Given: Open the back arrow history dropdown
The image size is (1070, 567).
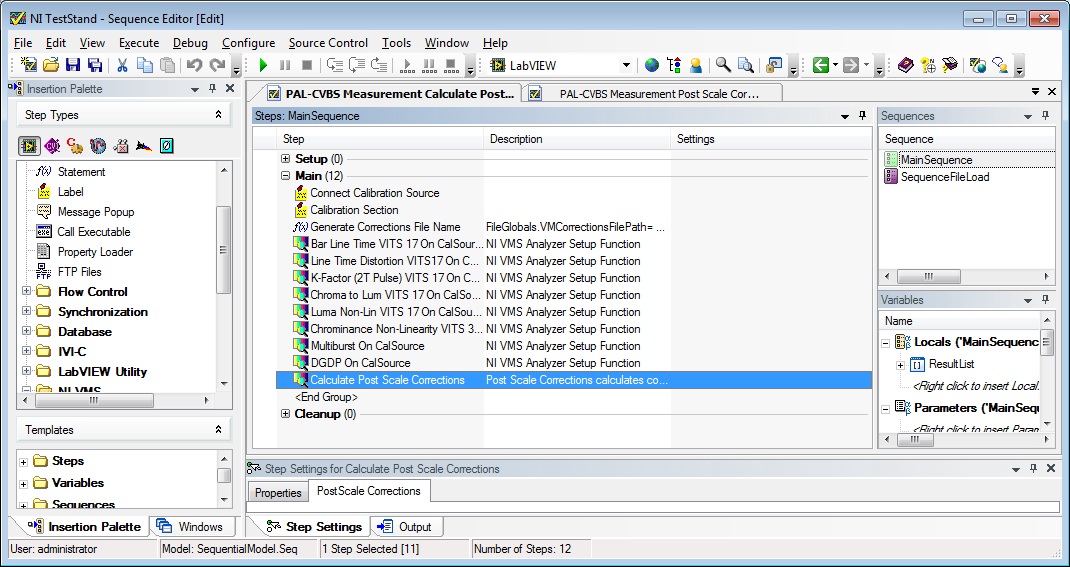Looking at the screenshot, I should click(835, 66).
